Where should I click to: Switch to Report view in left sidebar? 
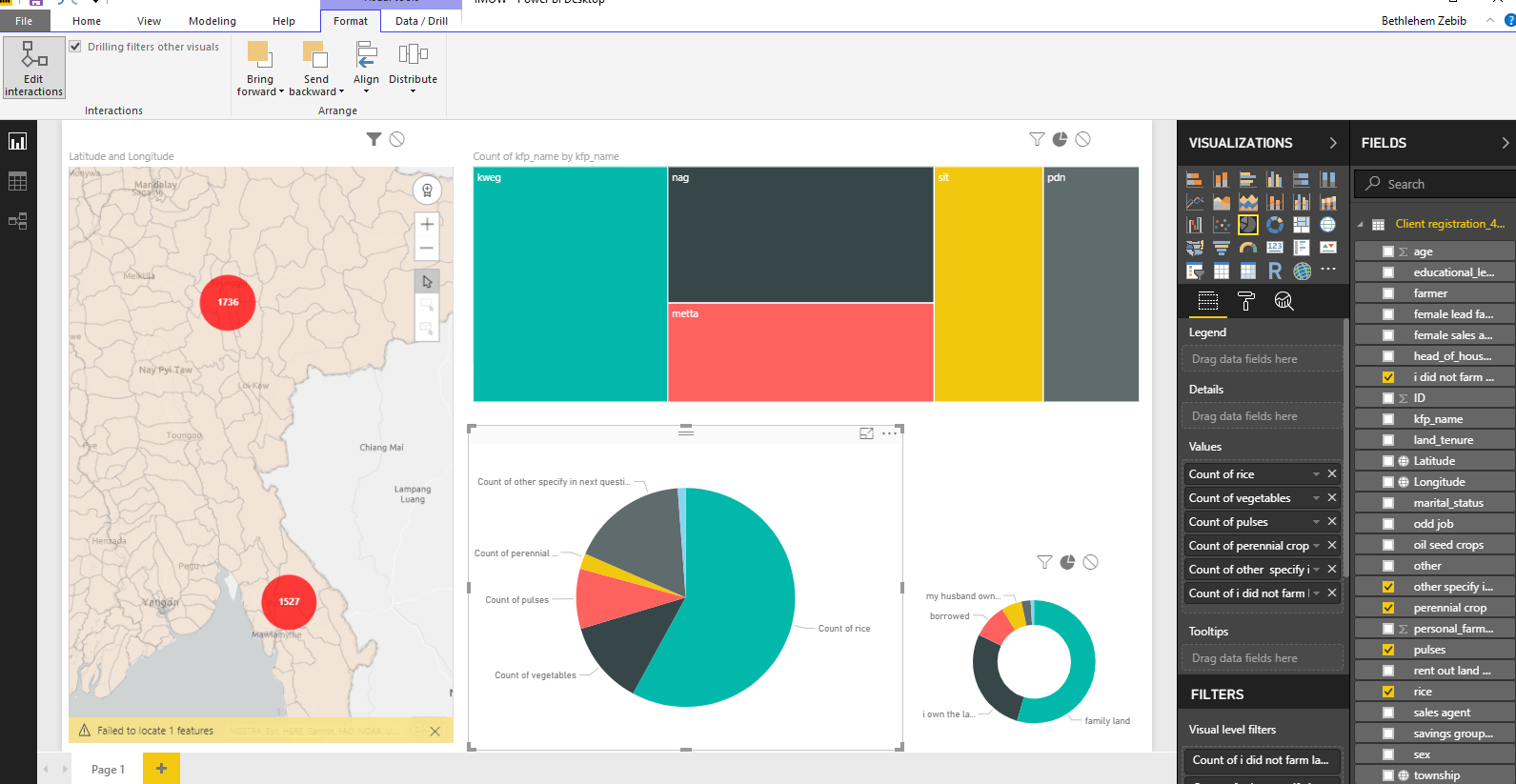click(18, 142)
